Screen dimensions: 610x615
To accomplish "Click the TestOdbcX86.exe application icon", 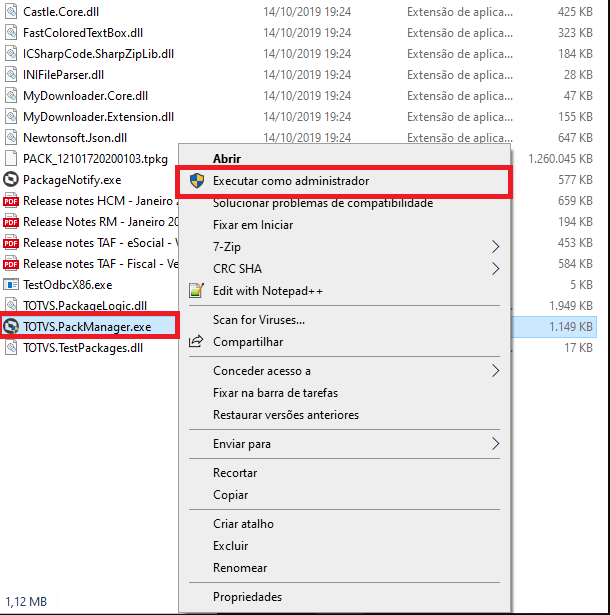I will (11, 285).
